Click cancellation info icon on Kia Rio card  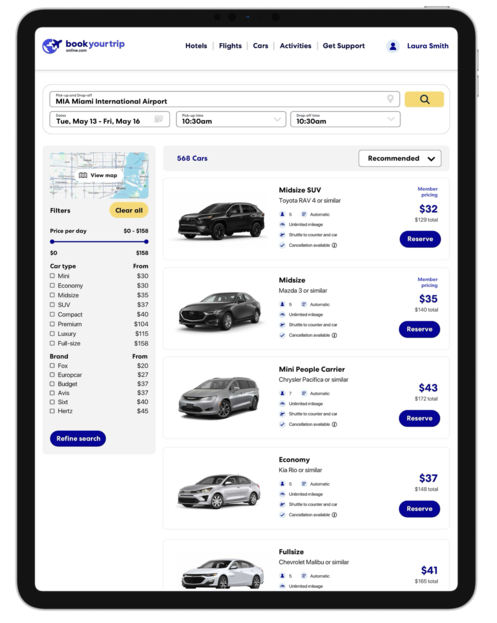(x=335, y=515)
